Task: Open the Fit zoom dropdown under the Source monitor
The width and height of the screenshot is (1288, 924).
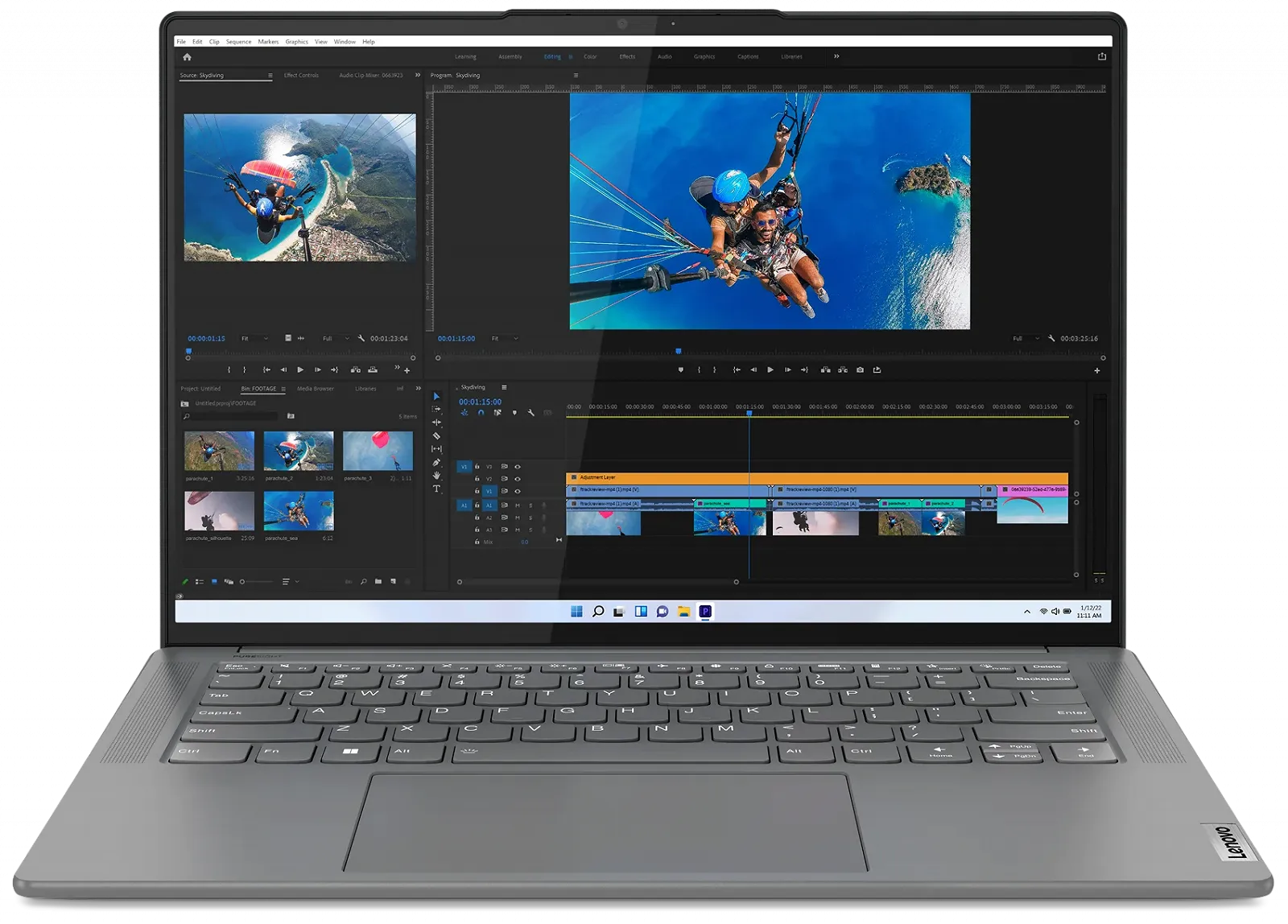Action: pos(258,338)
